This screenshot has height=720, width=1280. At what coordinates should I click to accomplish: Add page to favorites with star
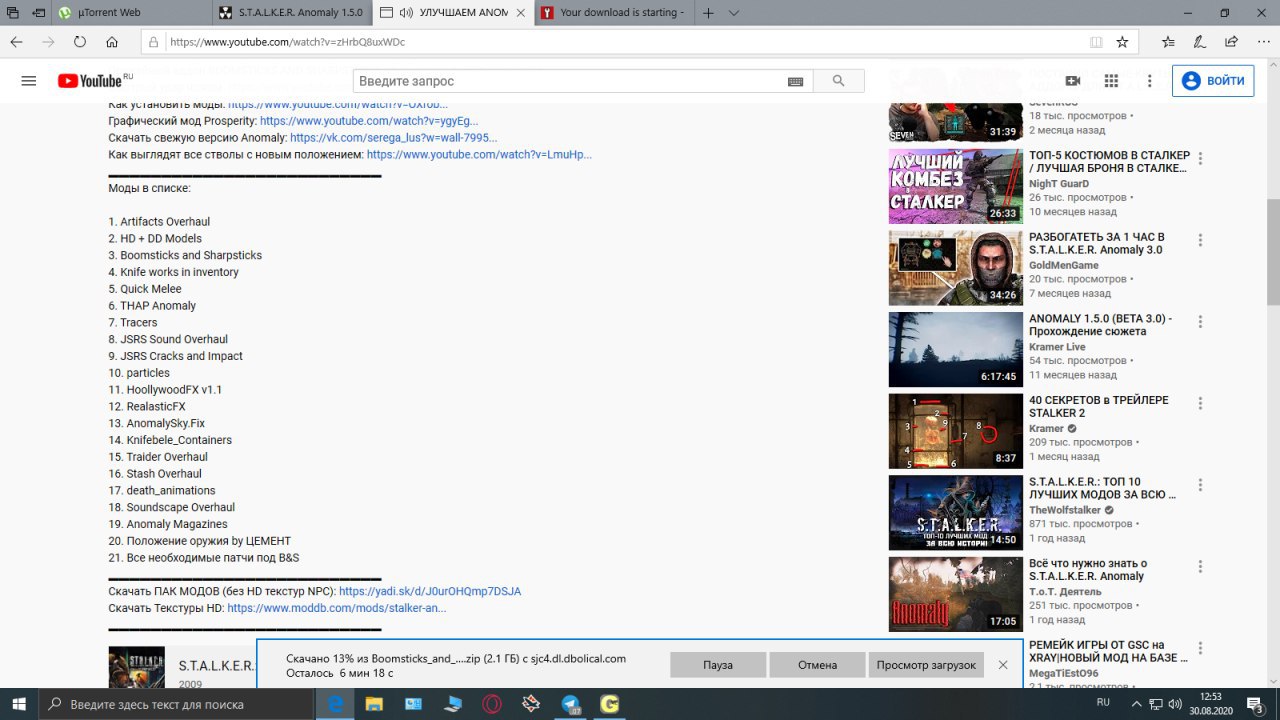tap(1122, 42)
